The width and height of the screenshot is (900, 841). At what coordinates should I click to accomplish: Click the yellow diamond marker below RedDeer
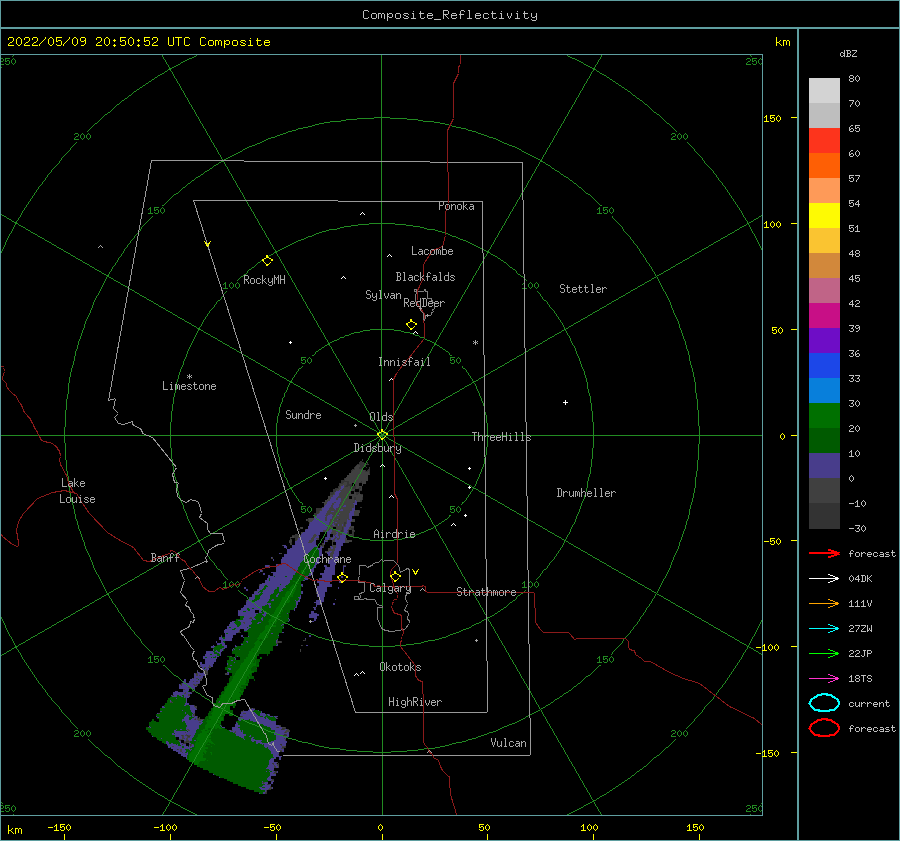tap(412, 325)
